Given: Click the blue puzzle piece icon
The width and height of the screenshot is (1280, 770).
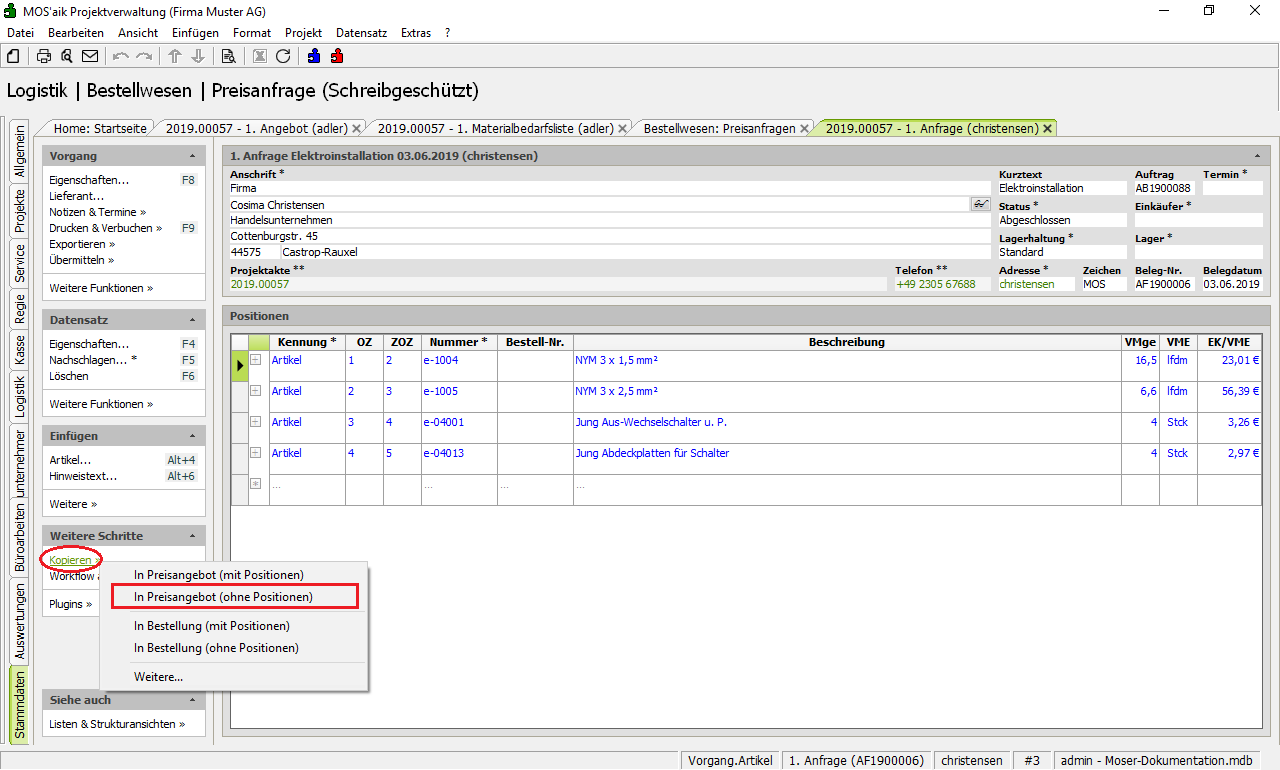Looking at the screenshot, I should pos(314,56).
